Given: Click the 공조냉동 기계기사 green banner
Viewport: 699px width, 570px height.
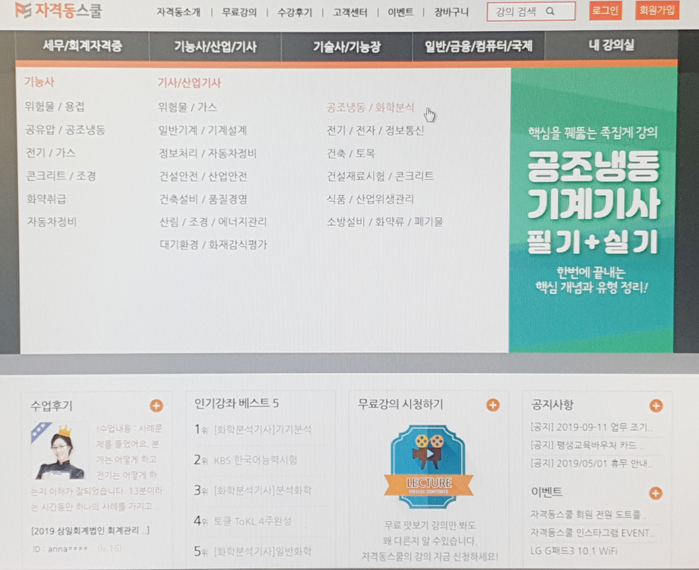Looking at the screenshot, I should pos(592,209).
